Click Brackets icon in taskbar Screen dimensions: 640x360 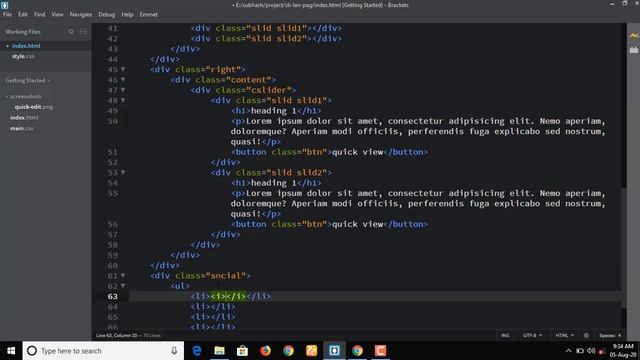pyautogui.click(x=334, y=351)
